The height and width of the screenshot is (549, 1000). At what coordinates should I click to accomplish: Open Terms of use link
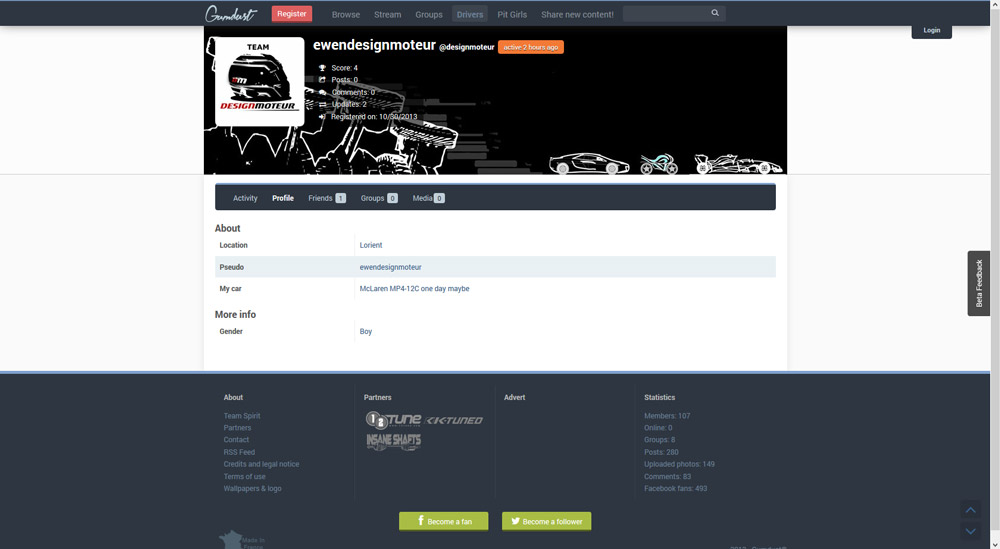pyautogui.click(x=244, y=476)
